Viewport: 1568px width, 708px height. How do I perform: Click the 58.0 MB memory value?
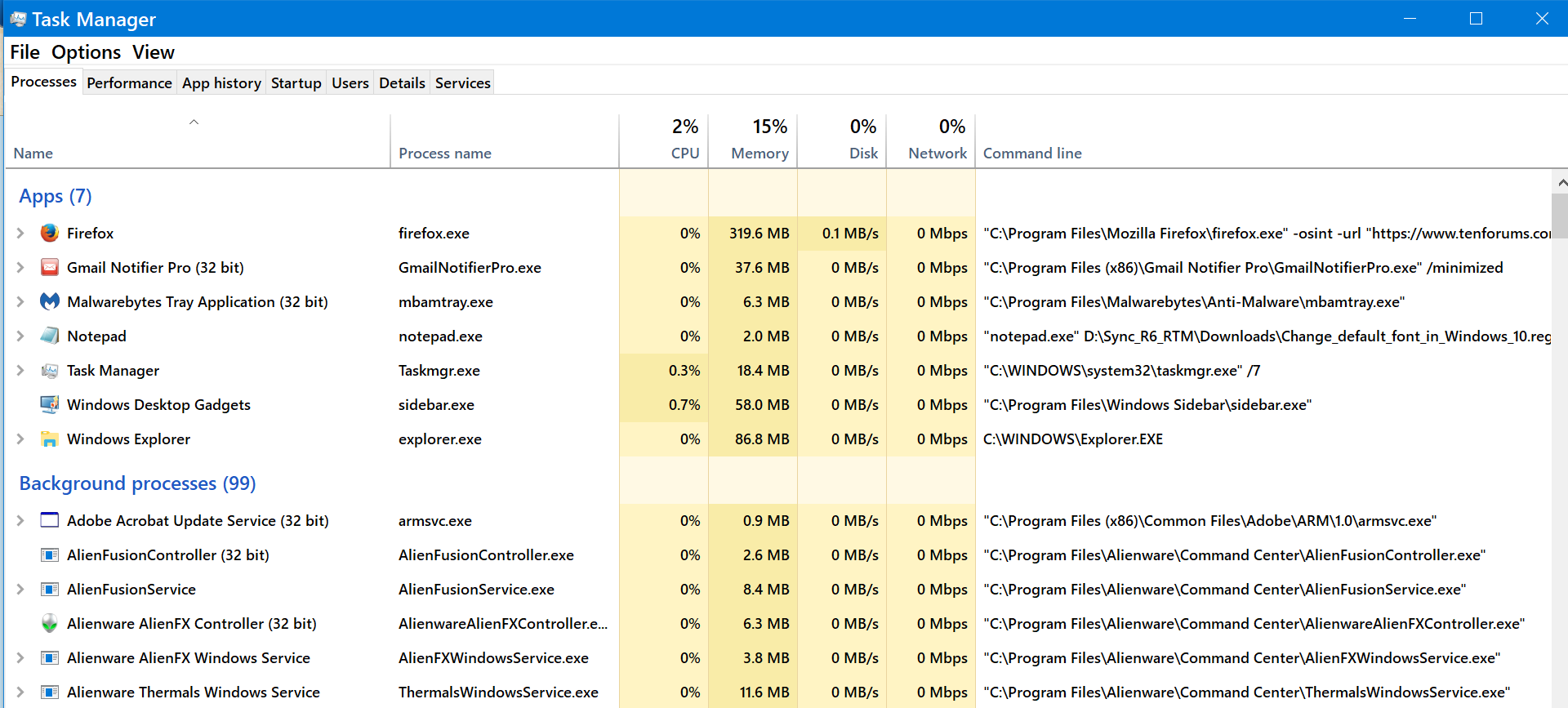[762, 405]
